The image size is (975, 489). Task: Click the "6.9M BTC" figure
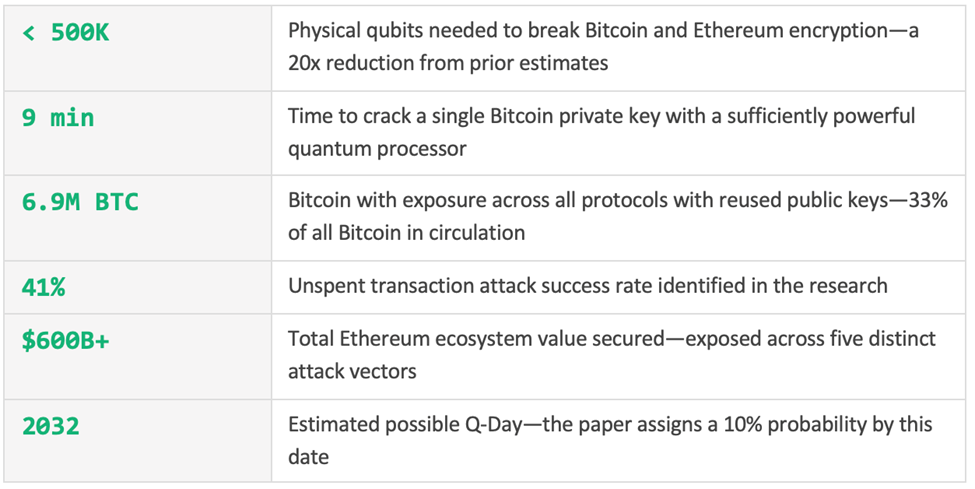[80, 202]
